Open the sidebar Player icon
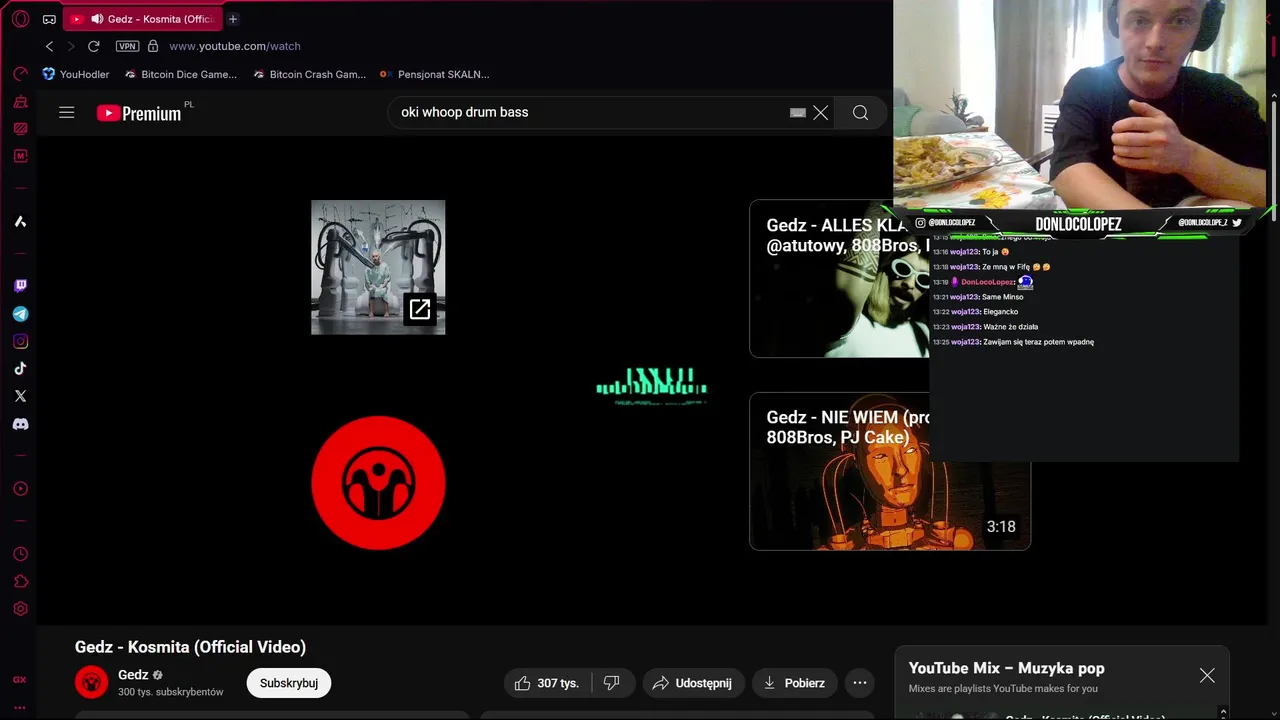 (x=20, y=489)
